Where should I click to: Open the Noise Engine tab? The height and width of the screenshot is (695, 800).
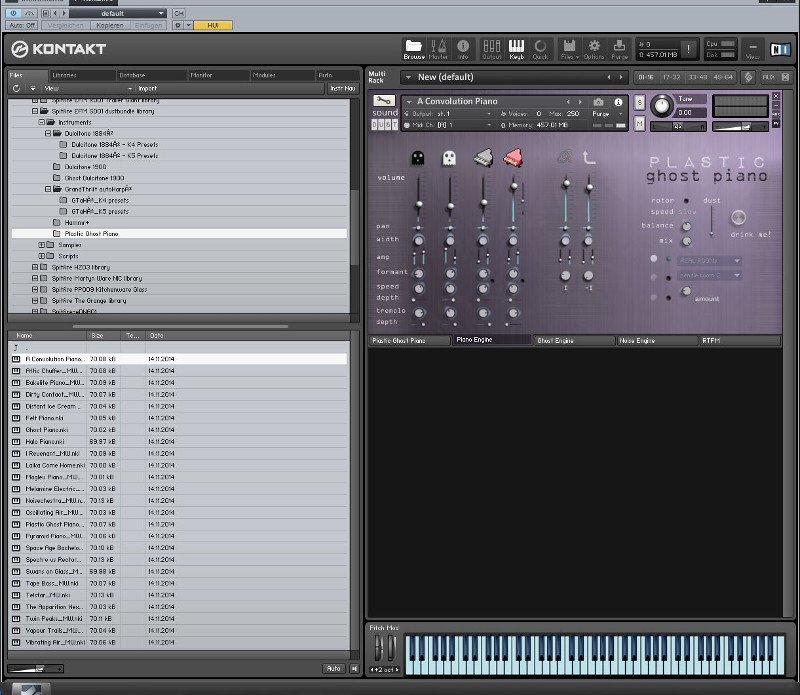(x=657, y=340)
